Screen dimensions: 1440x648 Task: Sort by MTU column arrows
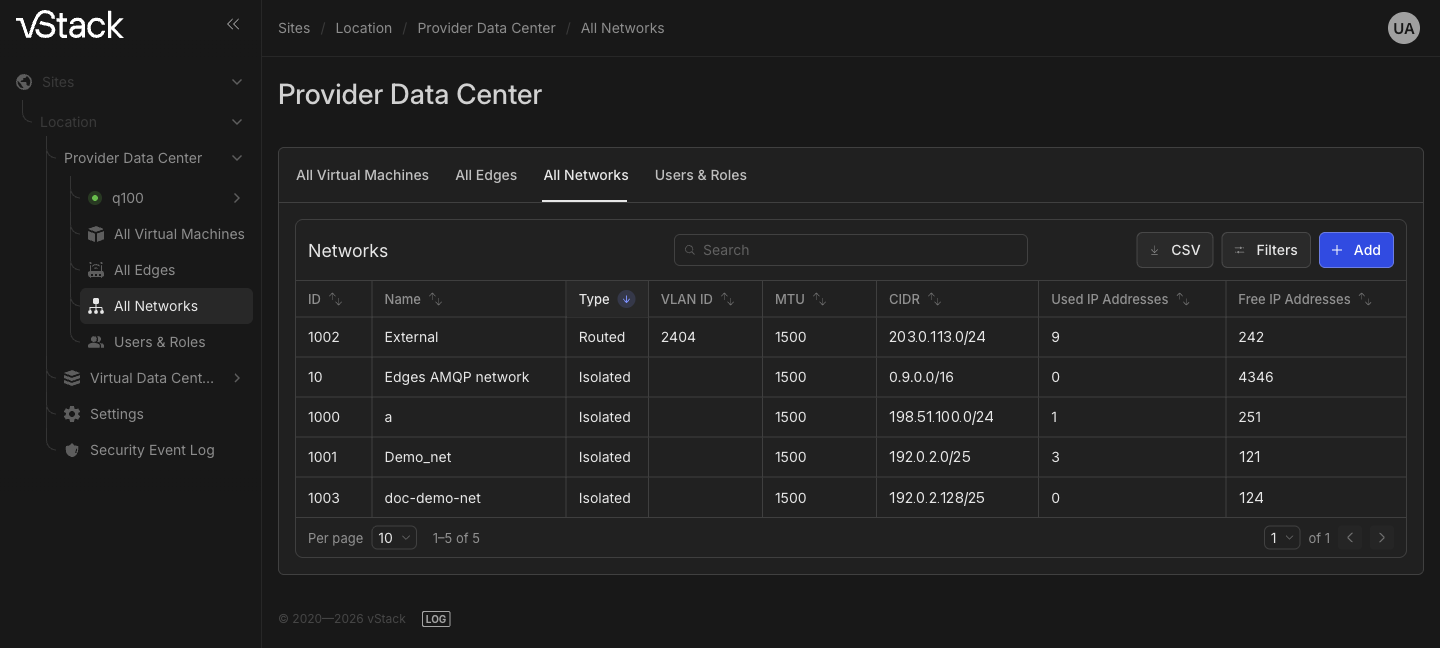point(819,299)
